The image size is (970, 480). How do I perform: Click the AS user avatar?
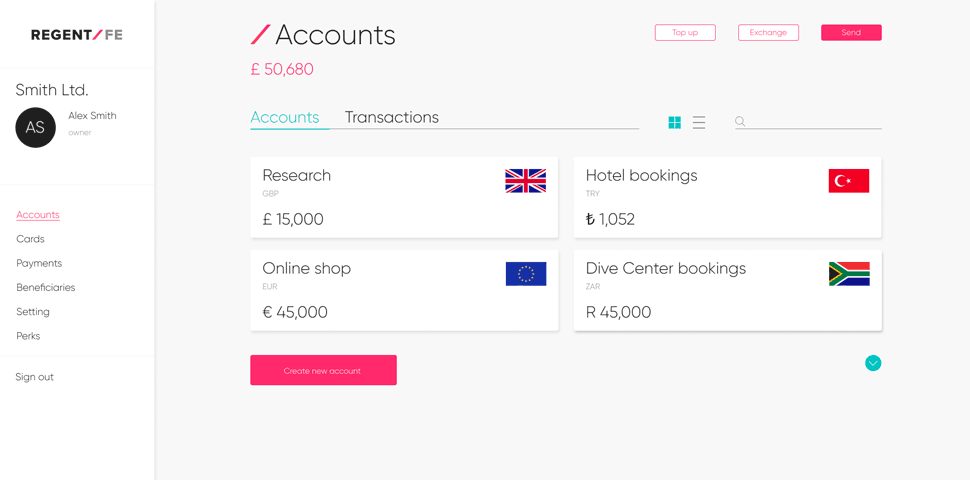[35, 127]
